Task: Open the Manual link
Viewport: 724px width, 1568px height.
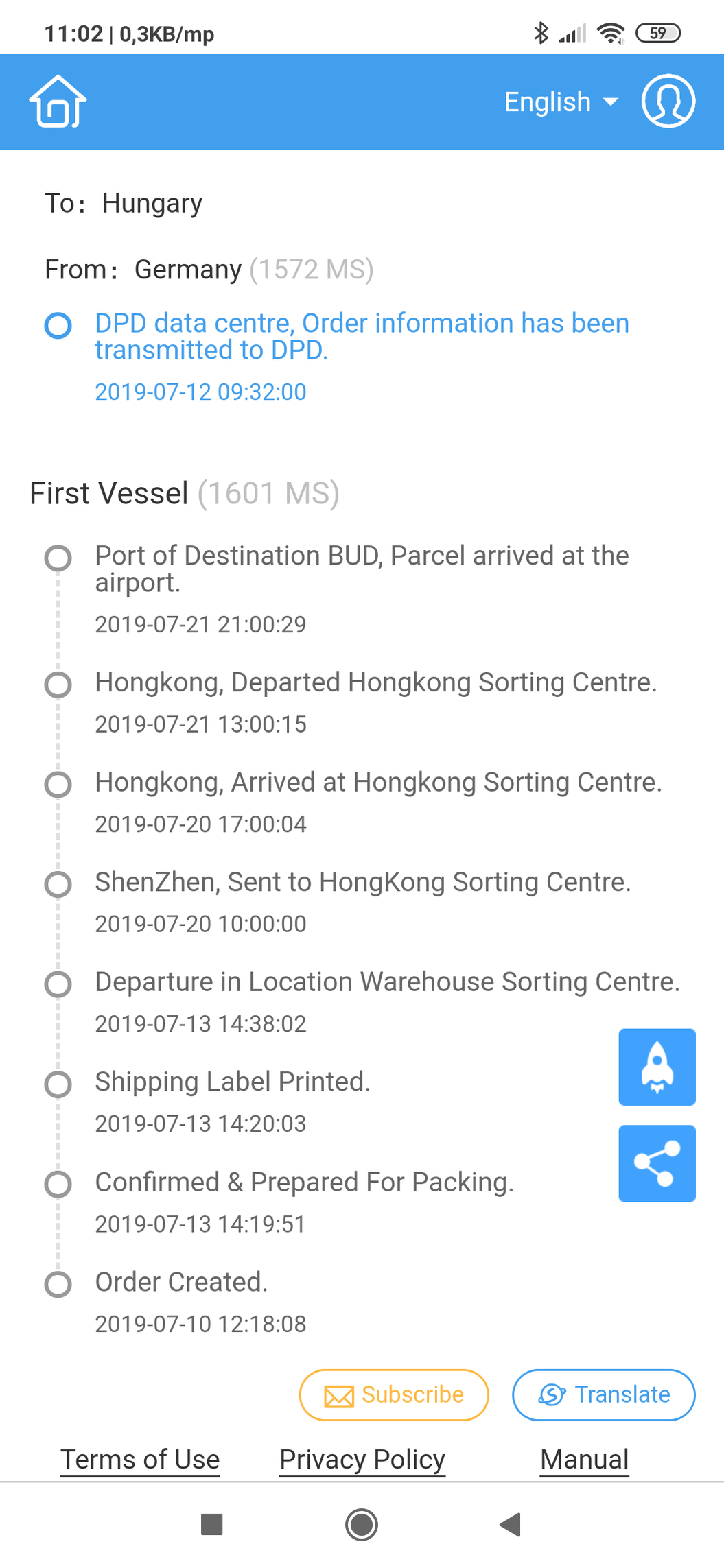Action: point(584,1459)
